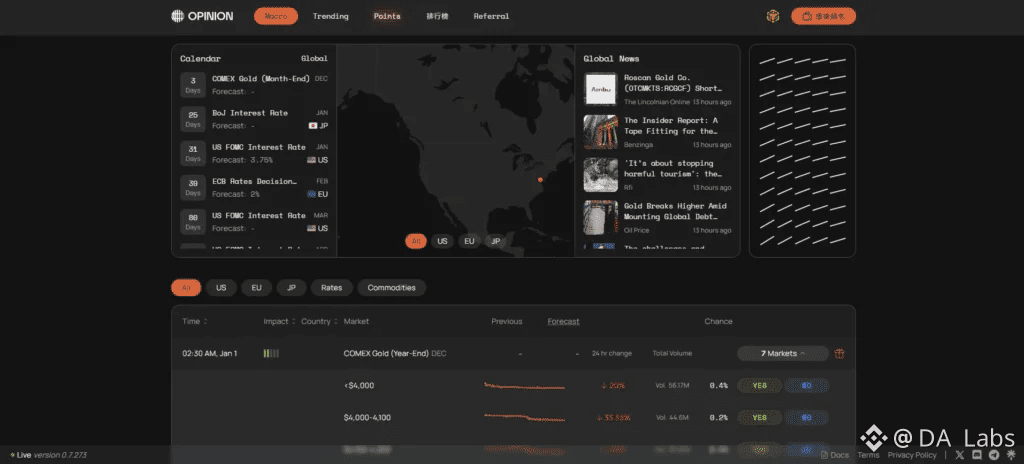This screenshot has width=1024, height=464.
Task: Open the Telegram icon in footer
Action: point(994,455)
